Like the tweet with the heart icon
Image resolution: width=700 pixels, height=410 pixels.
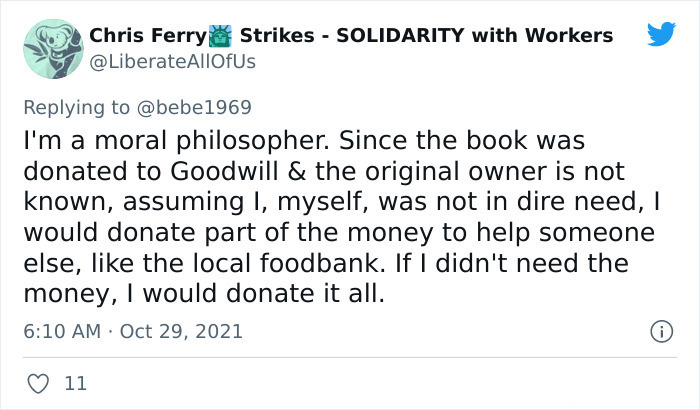click(x=39, y=381)
